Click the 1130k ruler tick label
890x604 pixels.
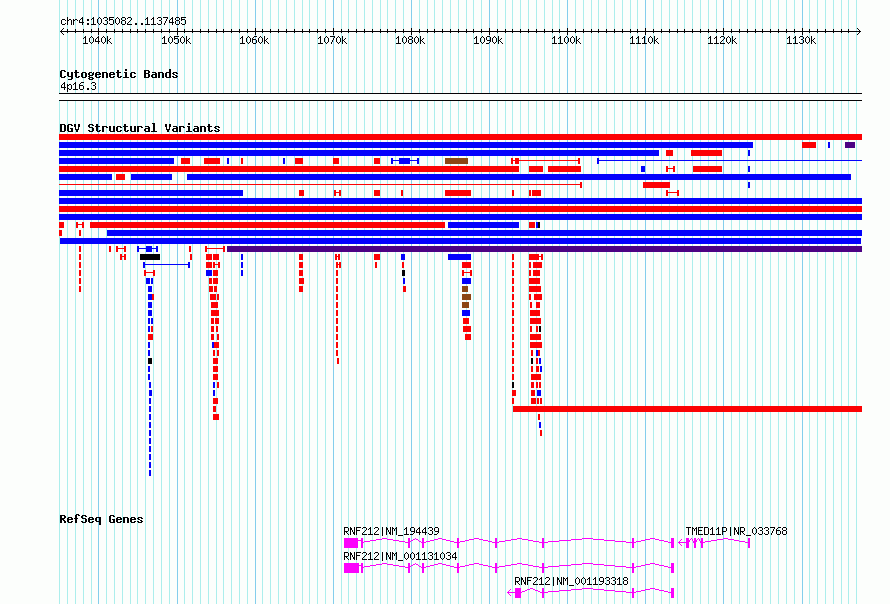(x=801, y=41)
